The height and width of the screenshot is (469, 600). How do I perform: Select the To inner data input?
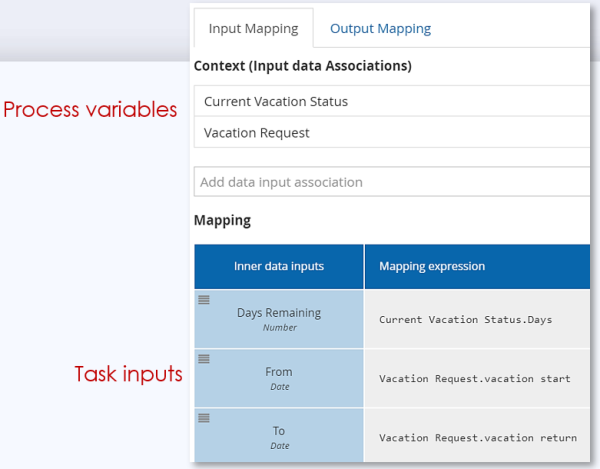(x=279, y=431)
